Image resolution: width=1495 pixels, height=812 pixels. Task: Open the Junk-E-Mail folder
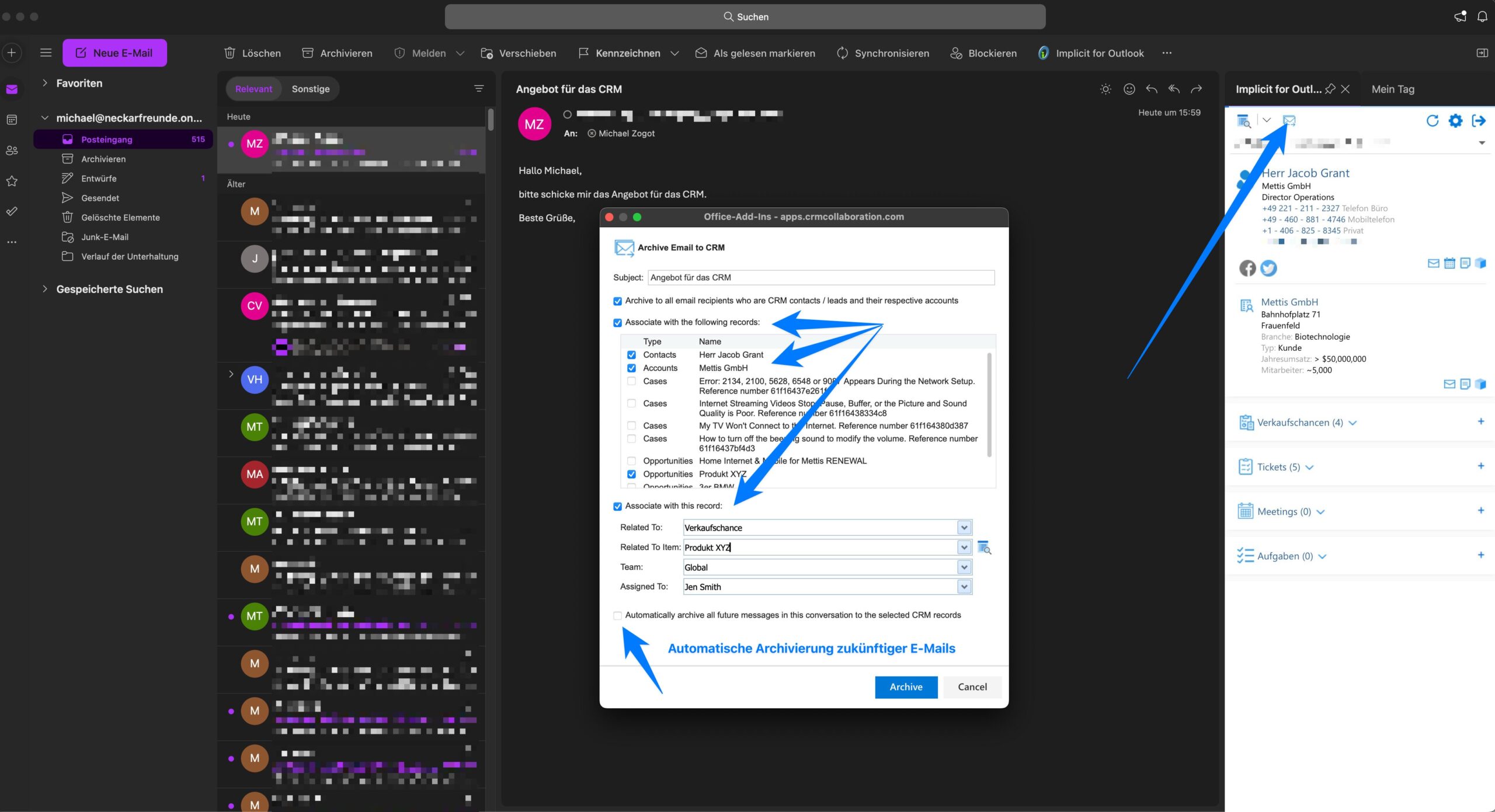(x=123, y=237)
